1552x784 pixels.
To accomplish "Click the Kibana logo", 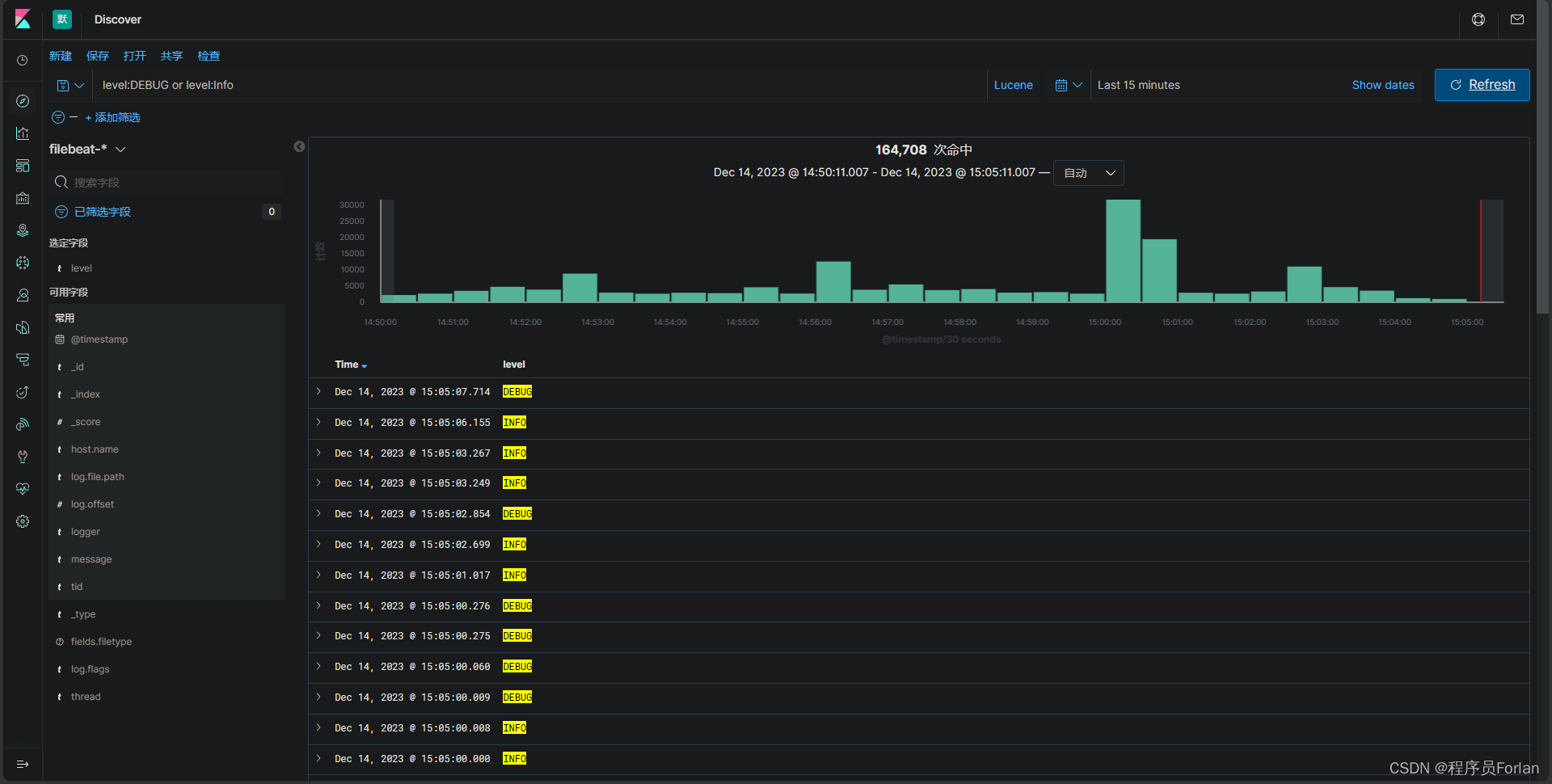I will click(23, 19).
